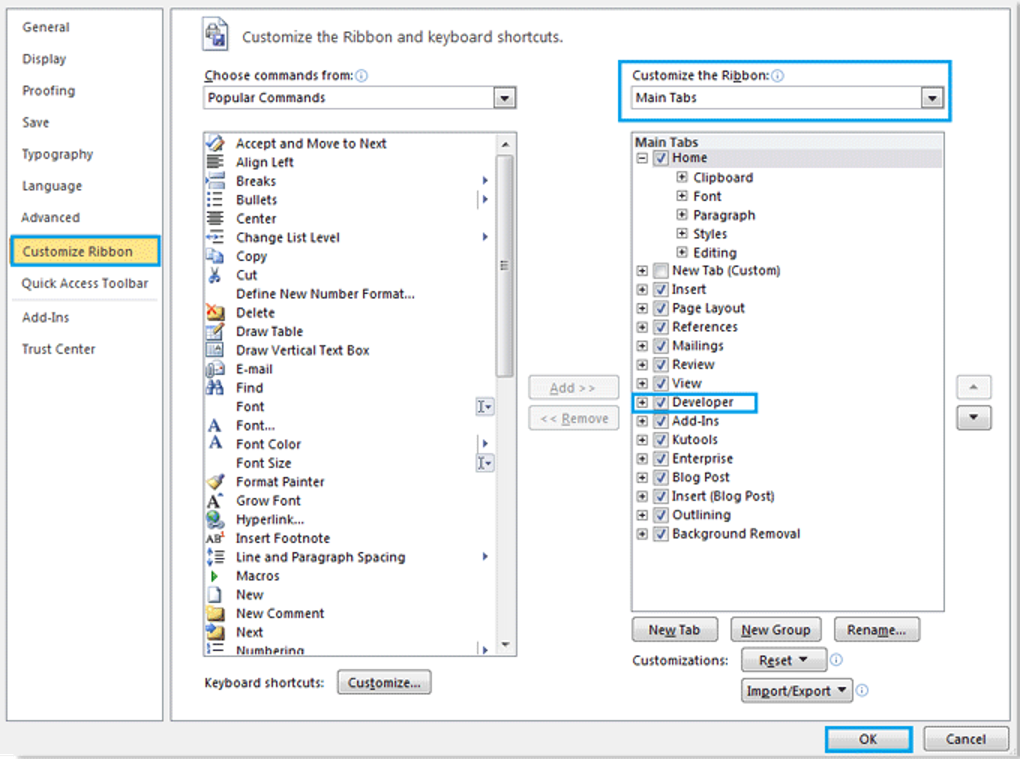Click the Cancel button
The image size is (1020, 760).
[965, 739]
